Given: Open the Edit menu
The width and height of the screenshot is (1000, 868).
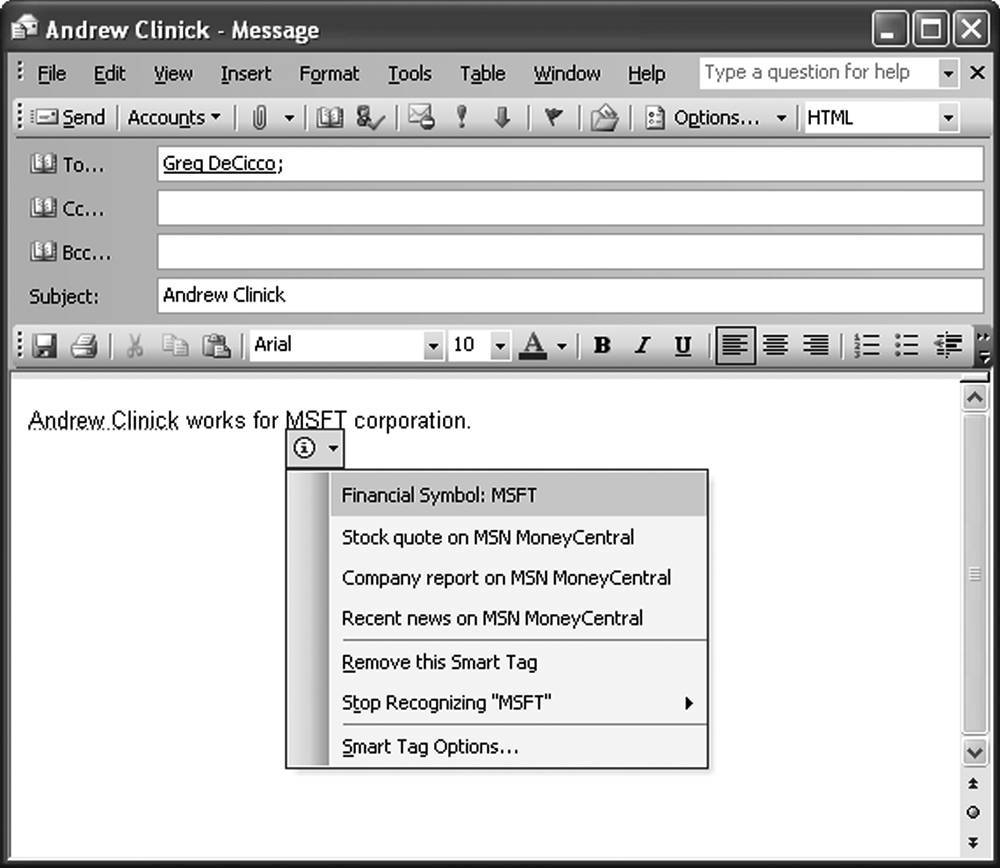Looking at the screenshot, I should point(109,74).
